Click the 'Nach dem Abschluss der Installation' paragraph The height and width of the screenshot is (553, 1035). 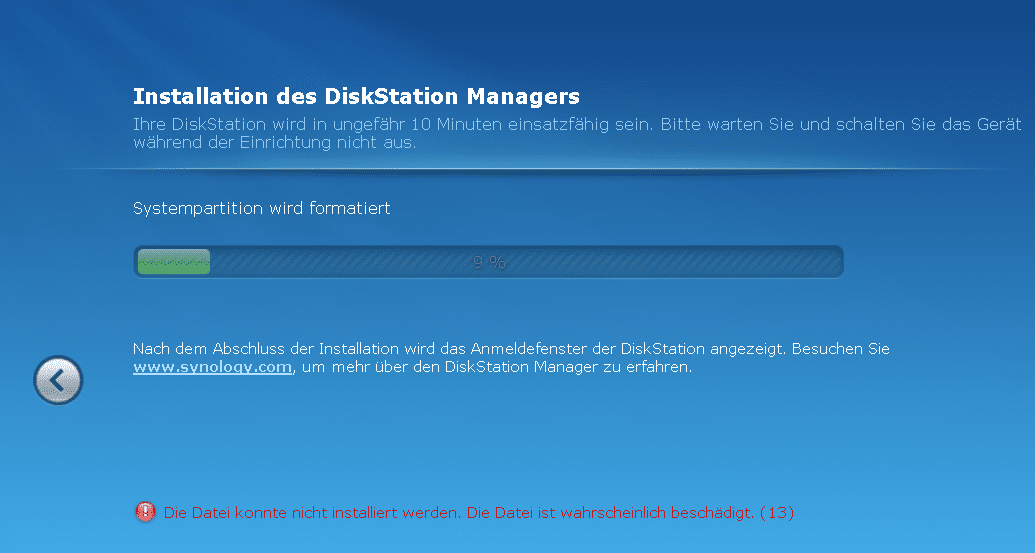point(512,358)
